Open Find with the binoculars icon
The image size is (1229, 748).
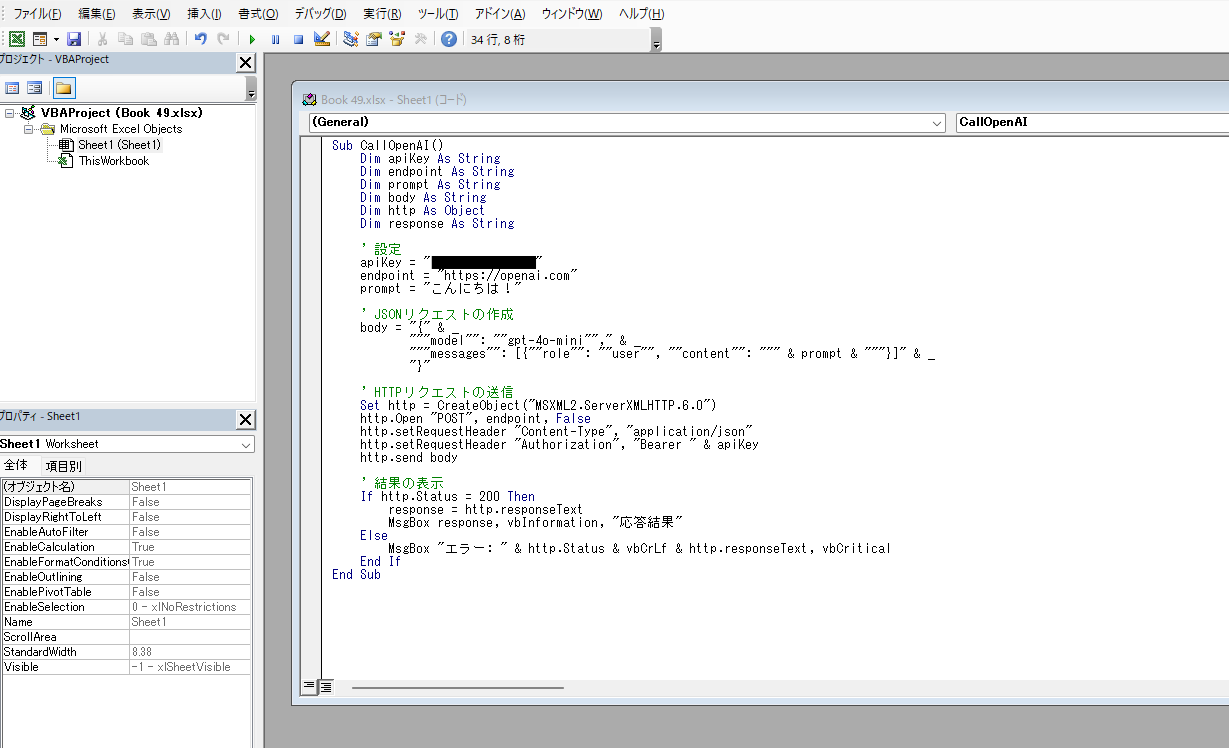(171, 39)
